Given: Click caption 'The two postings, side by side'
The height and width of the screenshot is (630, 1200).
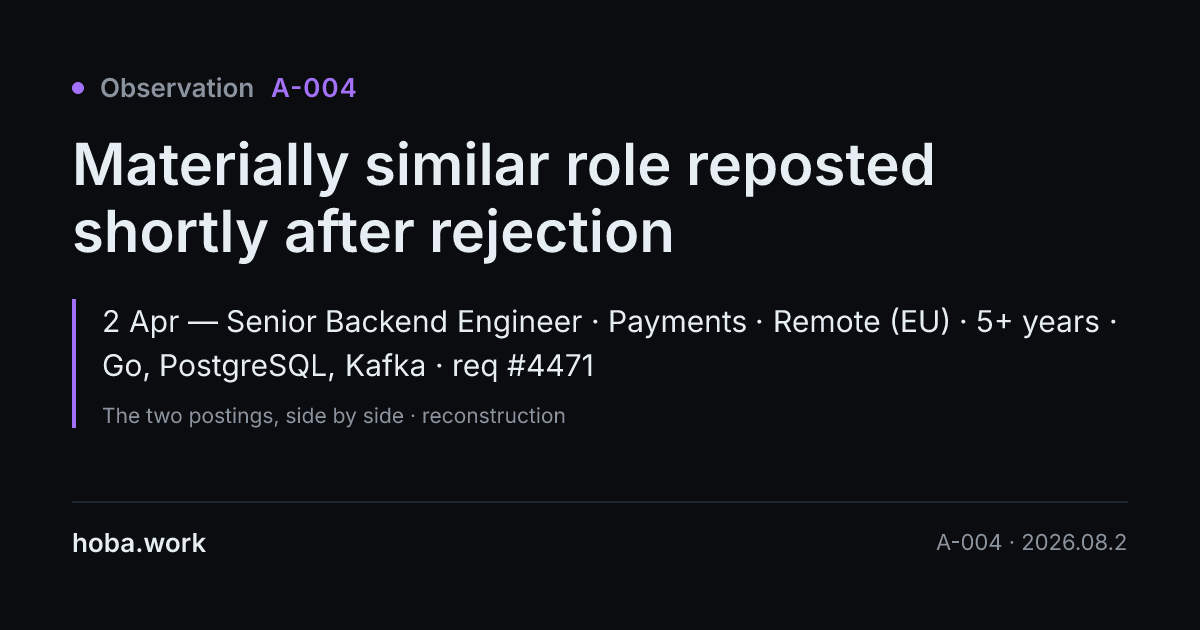Looking at the screenshot, I should (252, 416).
